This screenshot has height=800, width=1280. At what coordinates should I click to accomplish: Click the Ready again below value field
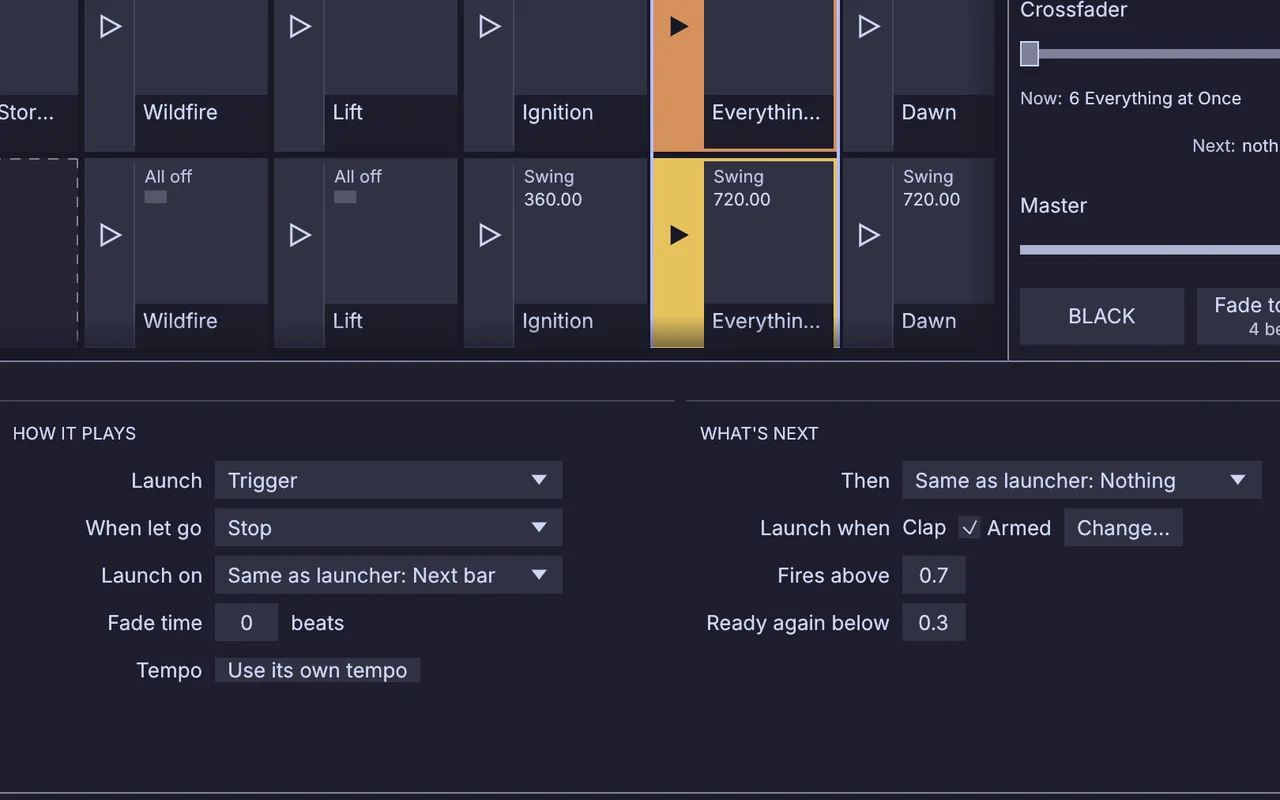[933, 623]
